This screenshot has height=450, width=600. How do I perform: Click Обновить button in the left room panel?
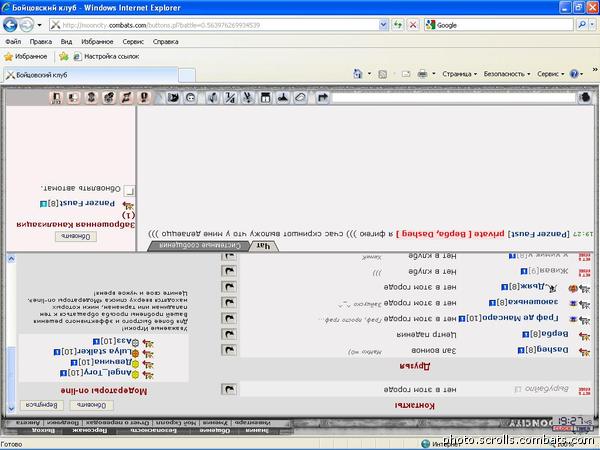76,237
